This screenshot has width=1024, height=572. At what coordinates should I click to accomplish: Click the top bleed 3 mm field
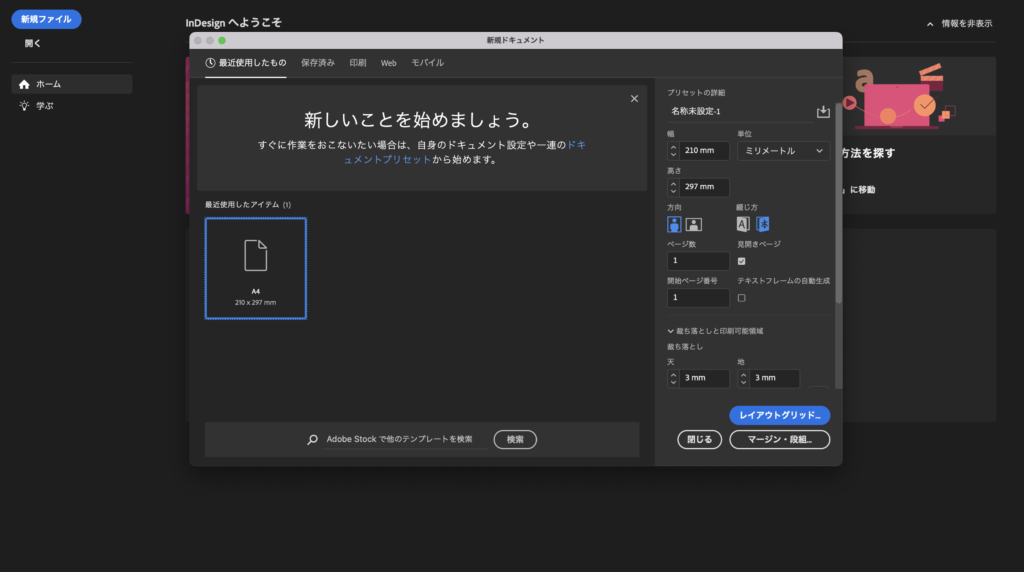click(x=704, y=378)
